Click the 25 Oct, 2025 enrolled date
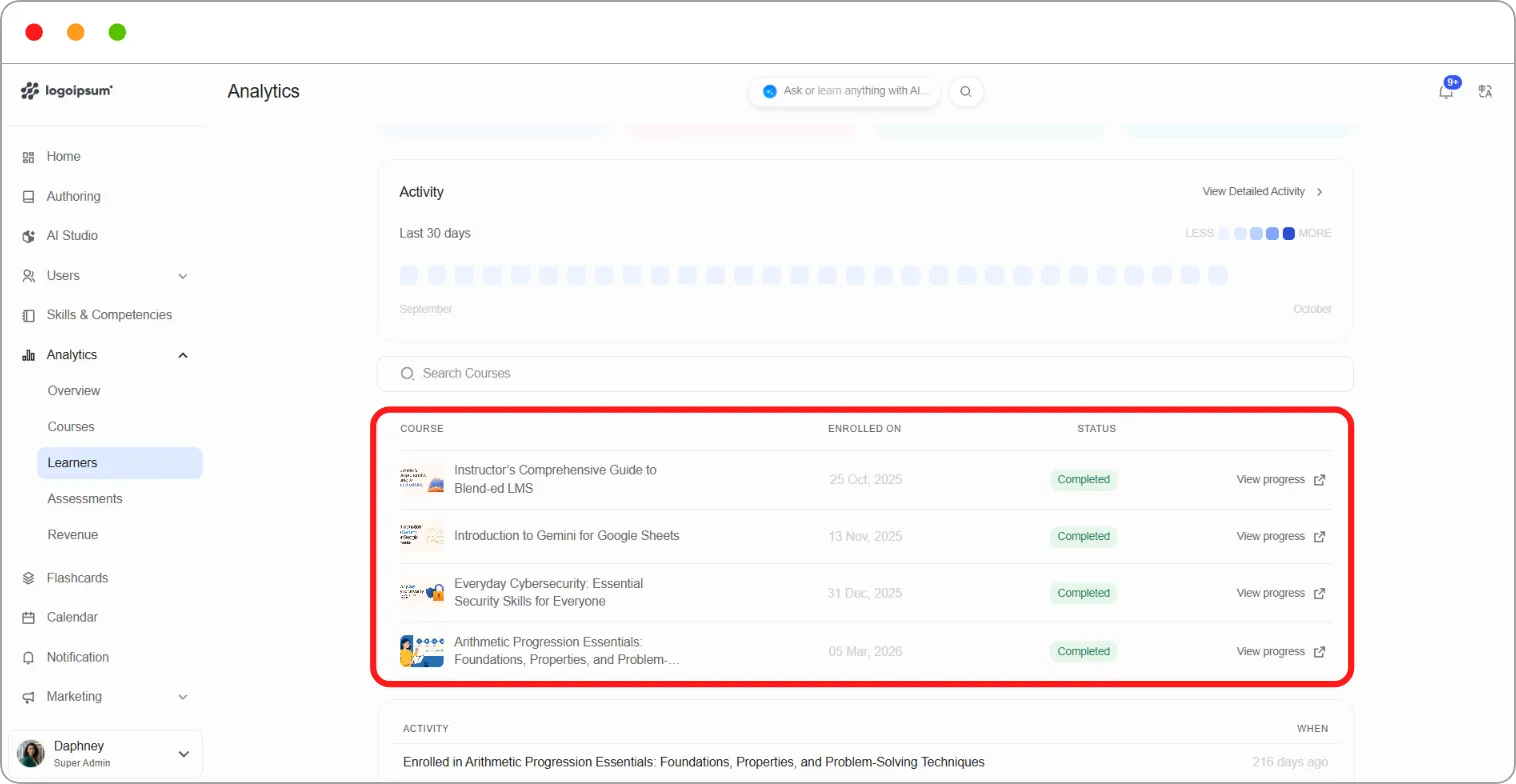 [866, 480]
